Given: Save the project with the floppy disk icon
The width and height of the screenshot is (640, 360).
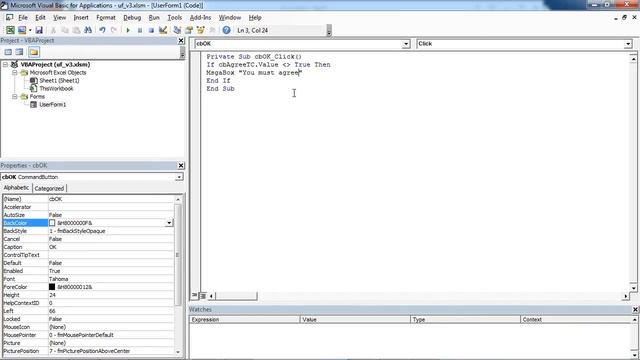Looking at the screenshot, I should point(39,30).
